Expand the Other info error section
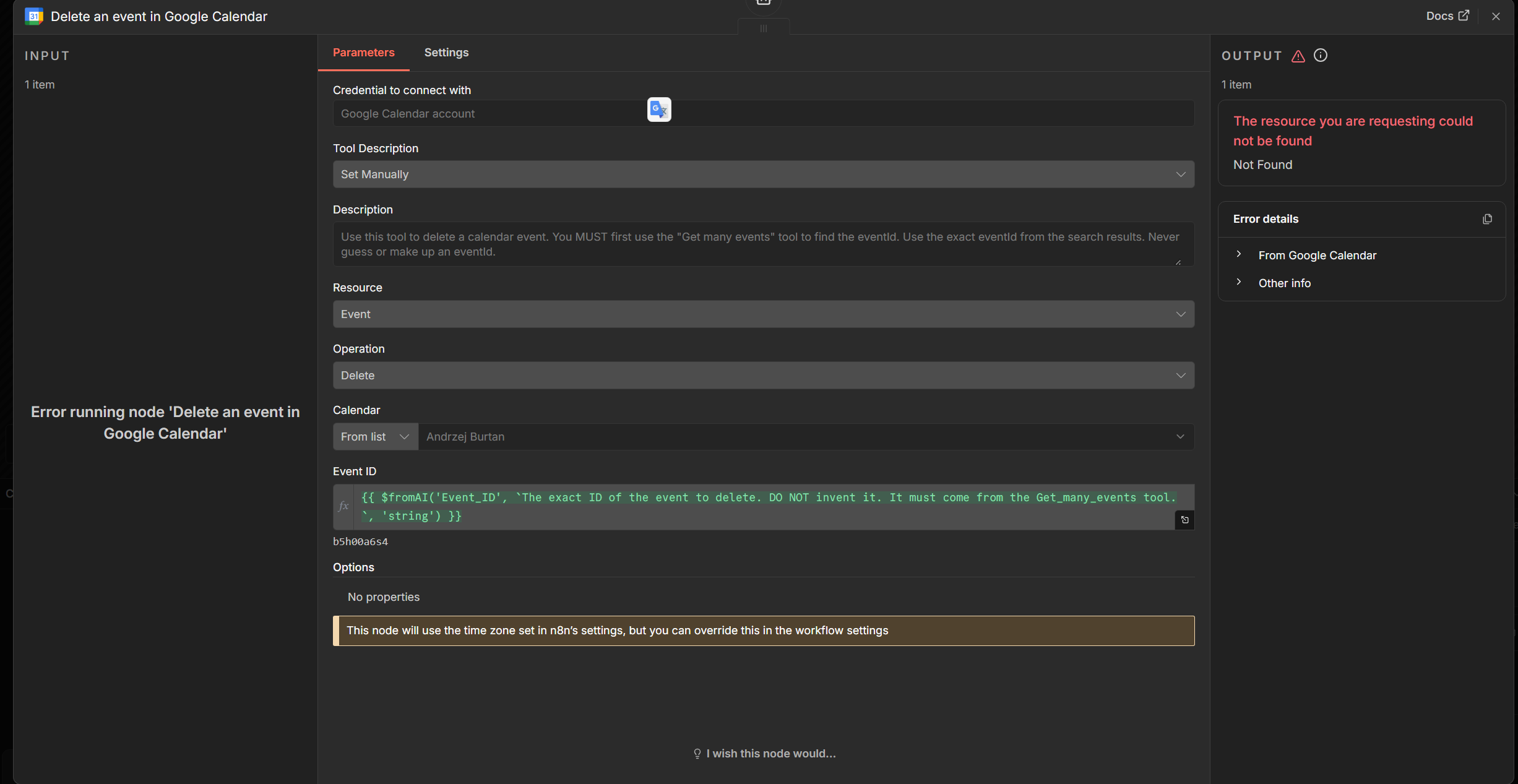The image size is (1518, 784). click(1284, 283)
